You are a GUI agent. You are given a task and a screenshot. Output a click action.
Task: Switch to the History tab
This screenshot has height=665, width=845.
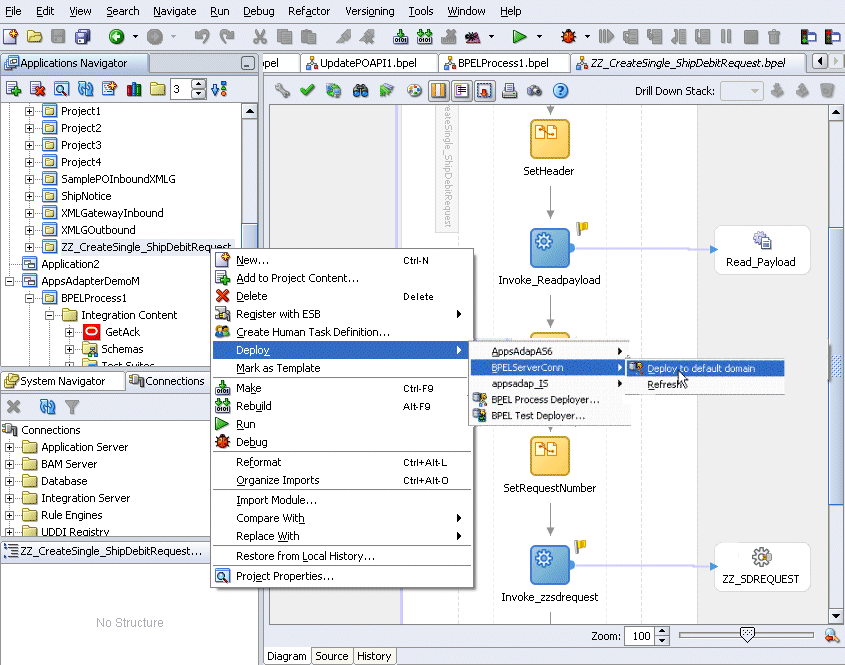coord(374,656)
